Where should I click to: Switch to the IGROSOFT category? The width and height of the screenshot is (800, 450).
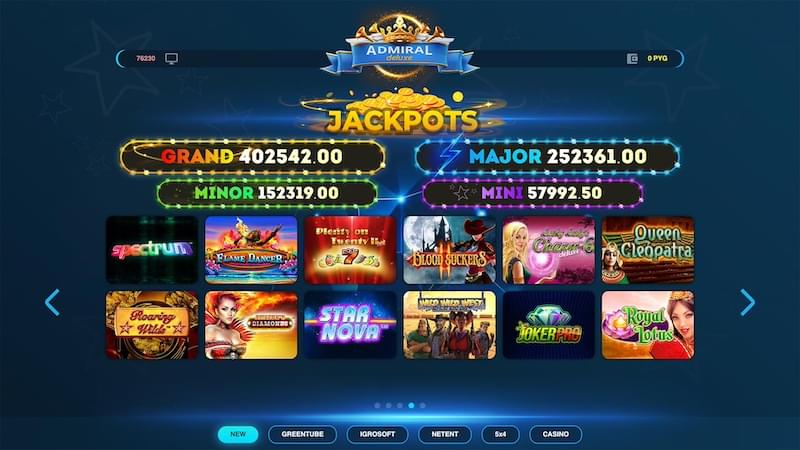(x=377, y=434)
